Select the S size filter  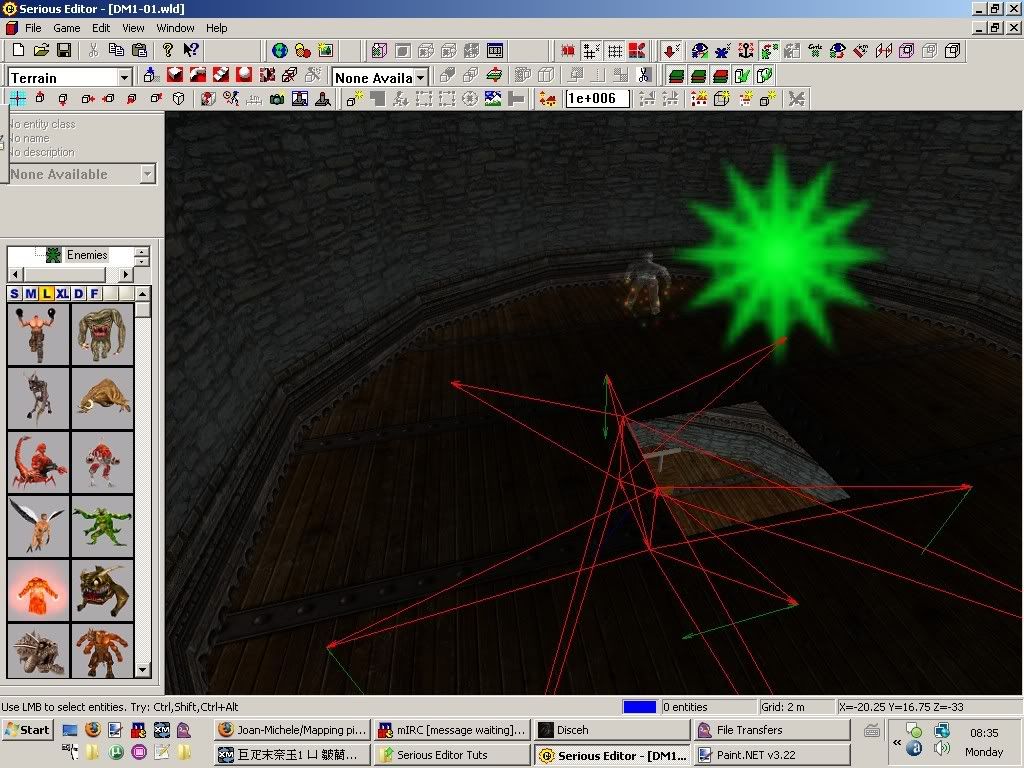click(15, 294)
